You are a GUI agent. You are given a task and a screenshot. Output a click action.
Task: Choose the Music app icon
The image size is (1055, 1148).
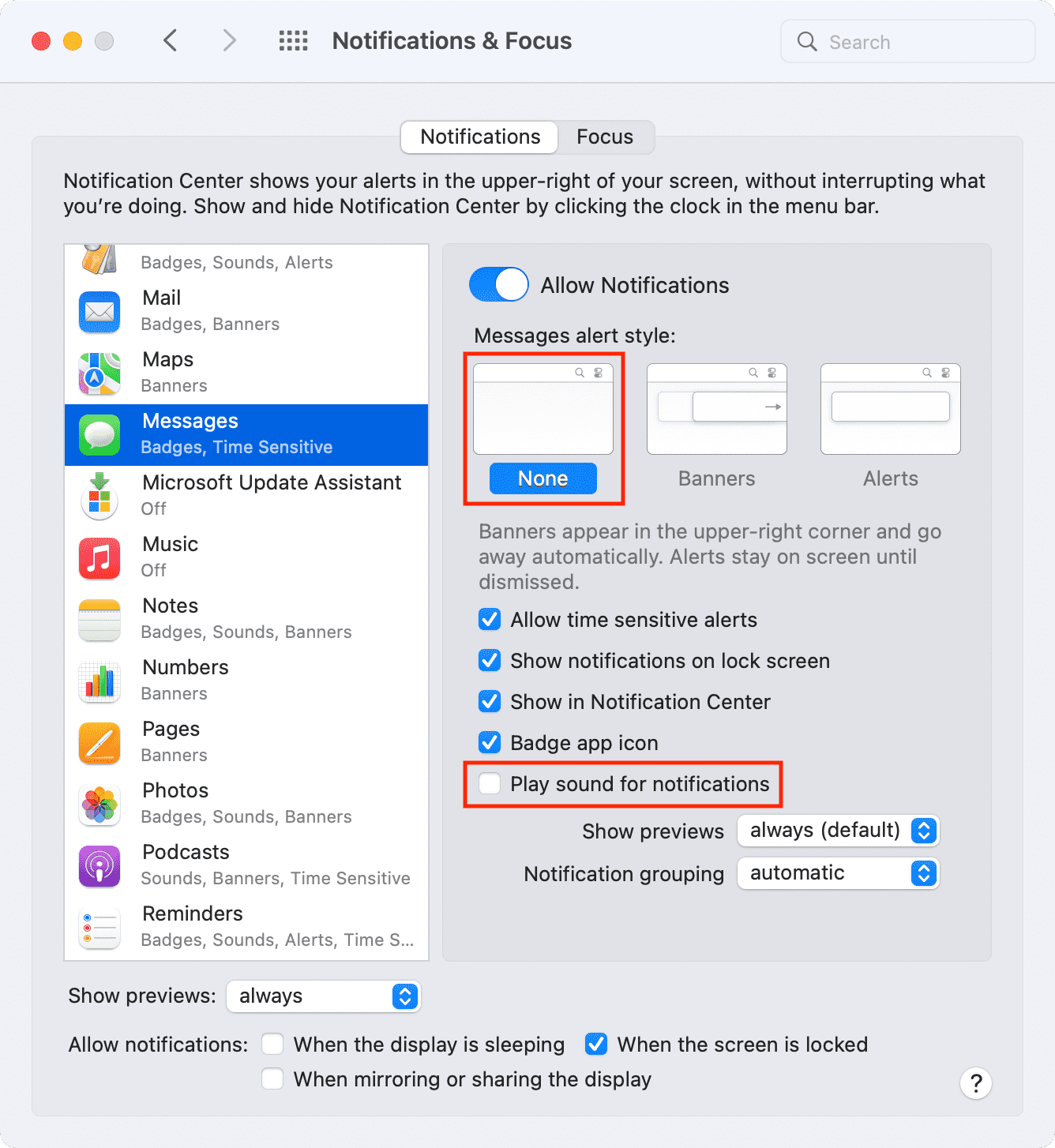click(99, 558)
